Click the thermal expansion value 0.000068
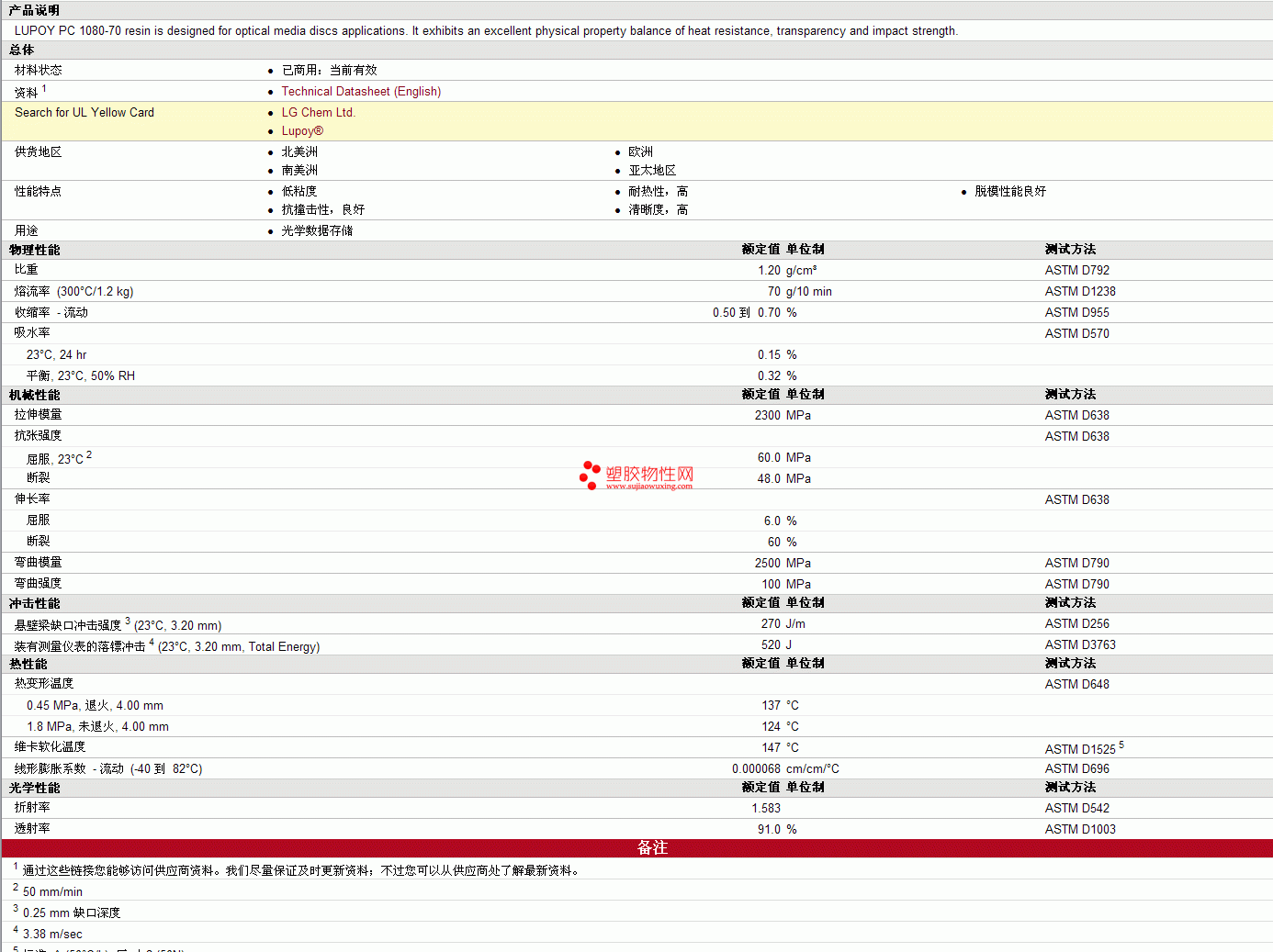Image resolution: width=1273 pixels, height=952 pixels. coord(756,769)
